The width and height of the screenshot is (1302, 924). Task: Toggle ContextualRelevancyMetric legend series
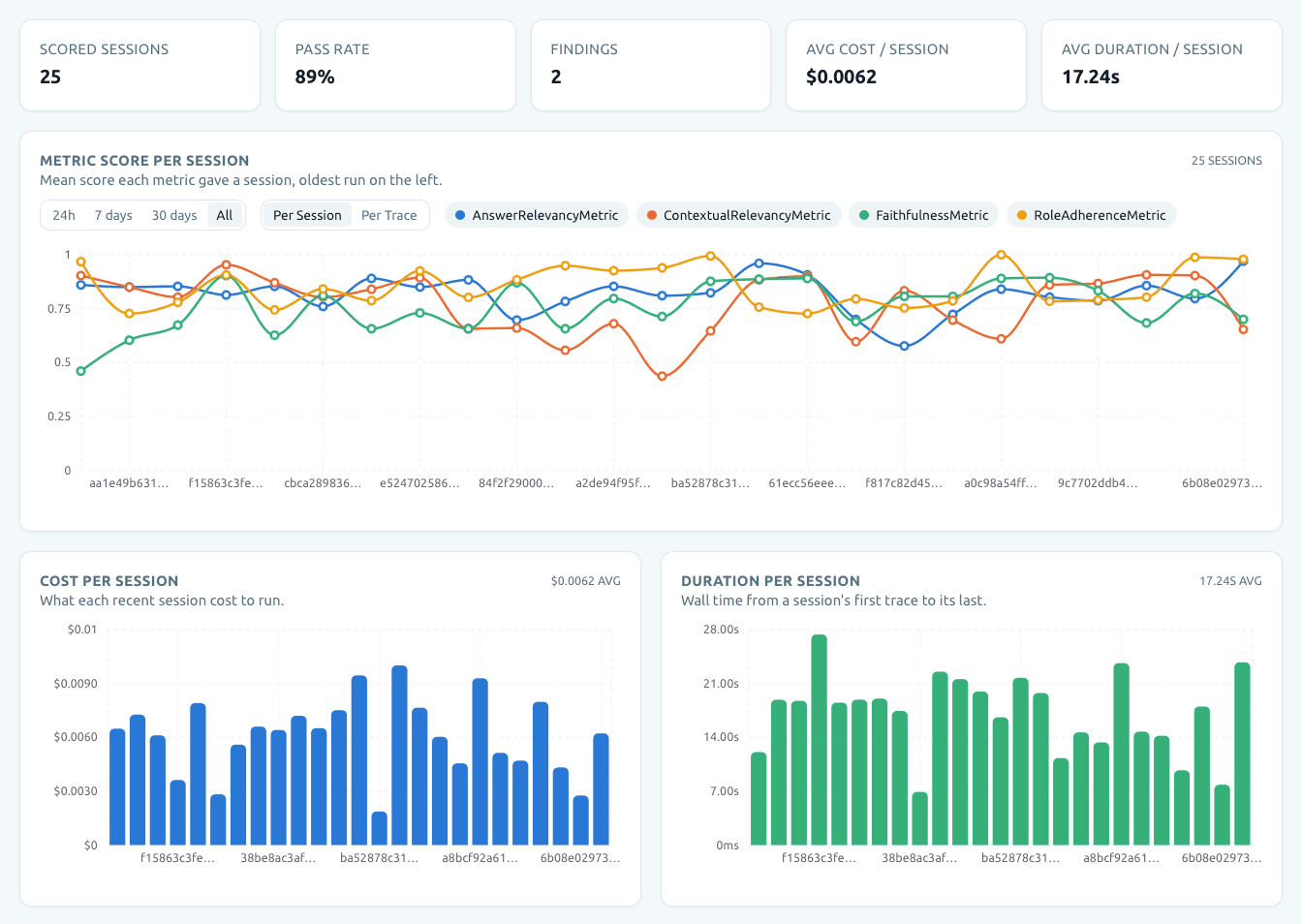tap(738, 215)
